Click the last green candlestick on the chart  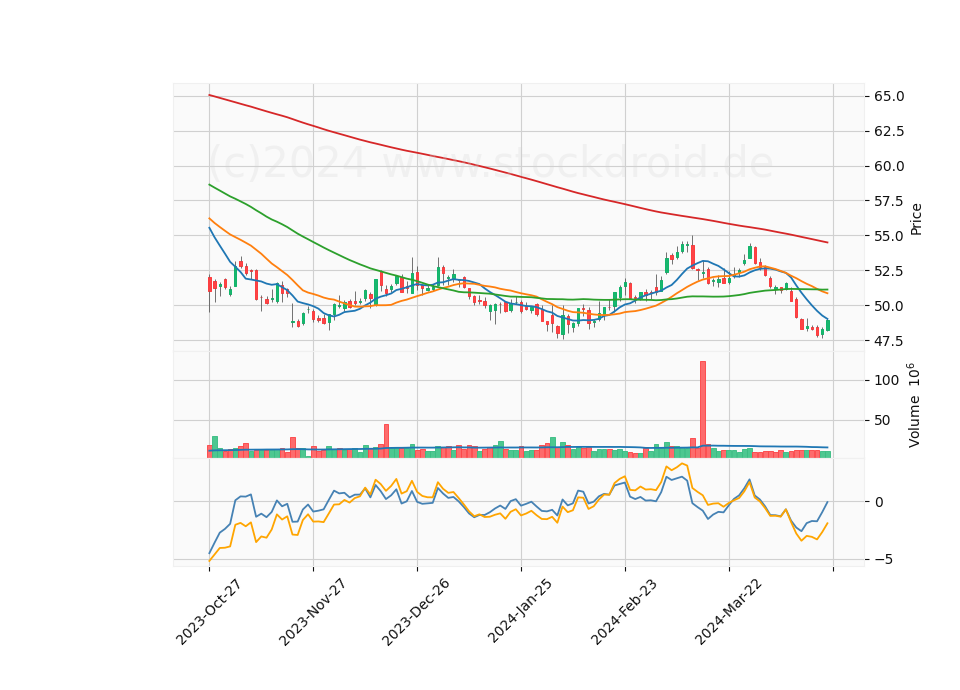pyautogui.click(x=828, y=325)
